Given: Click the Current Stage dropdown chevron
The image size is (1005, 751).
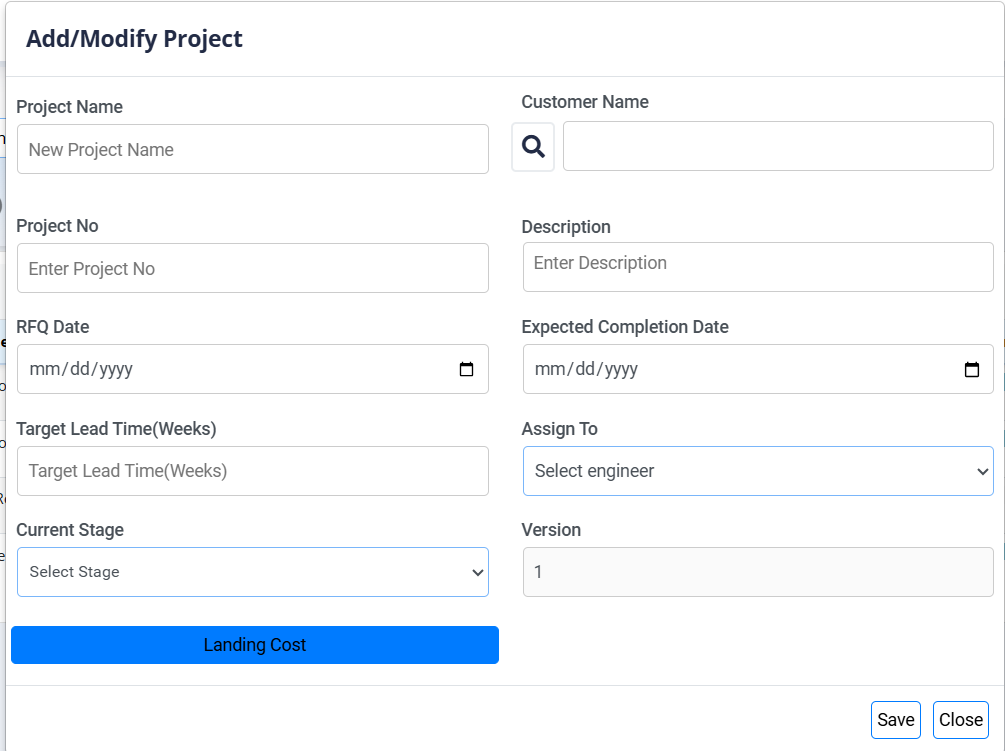Looking at the screenshot, I should click(476, 572).
